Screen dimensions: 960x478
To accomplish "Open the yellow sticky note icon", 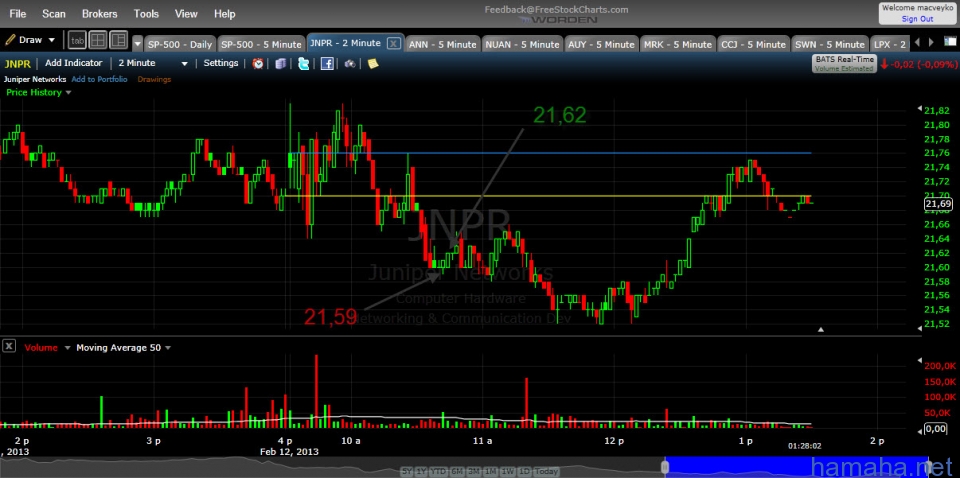I will pos(373,64).
